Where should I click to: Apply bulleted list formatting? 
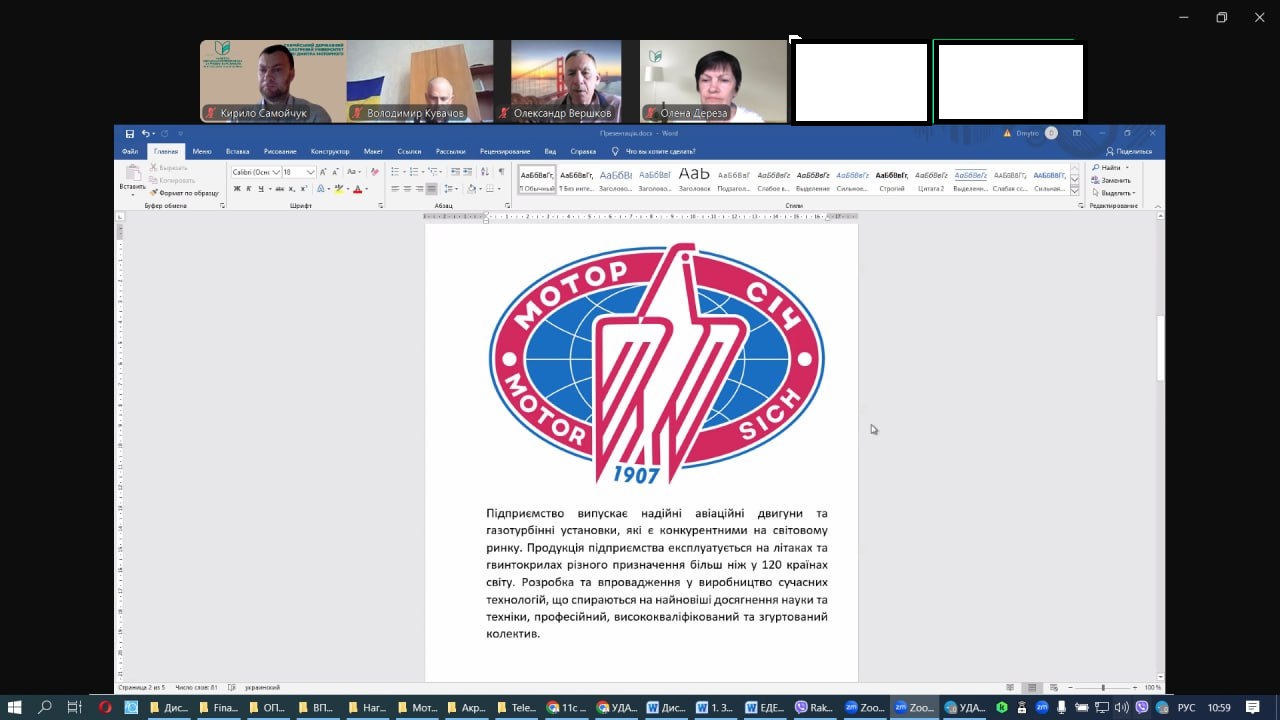point(396,172)
